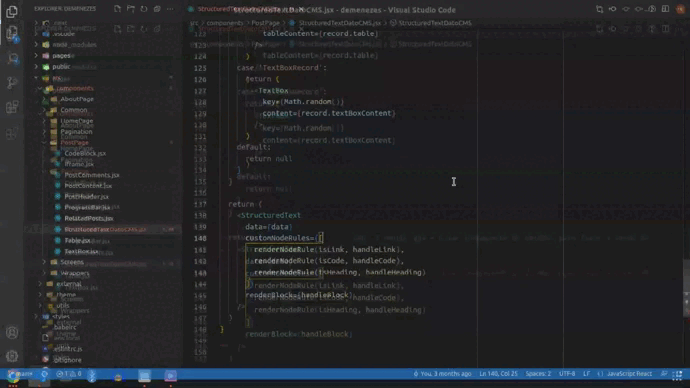Open the Search view in activity bar
The height and width of the screenshot is (388, 690).
point(12,58)
